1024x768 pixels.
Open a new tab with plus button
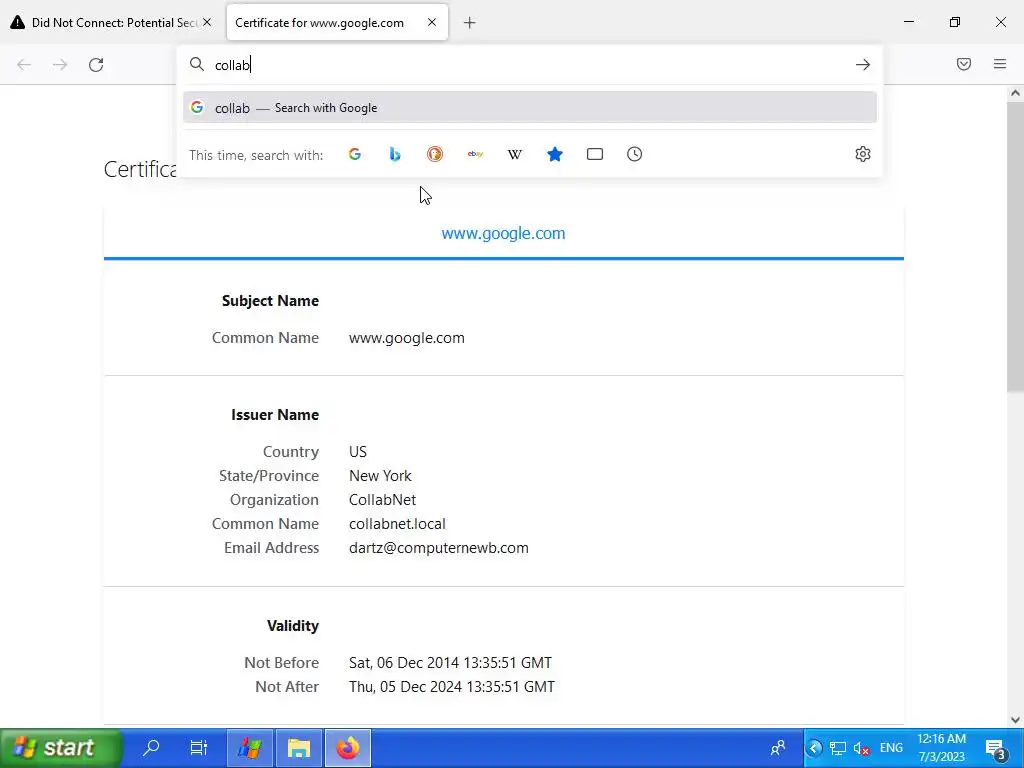click(470, 23)
